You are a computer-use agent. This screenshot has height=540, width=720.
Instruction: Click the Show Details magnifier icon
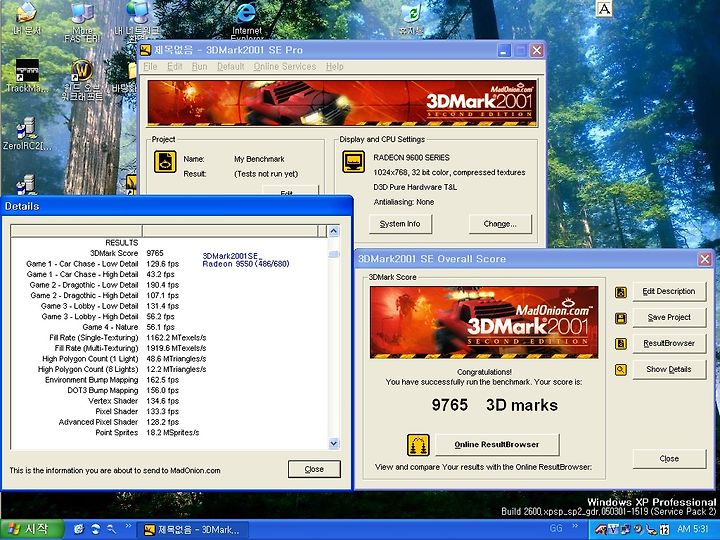[x=621, y=370]
